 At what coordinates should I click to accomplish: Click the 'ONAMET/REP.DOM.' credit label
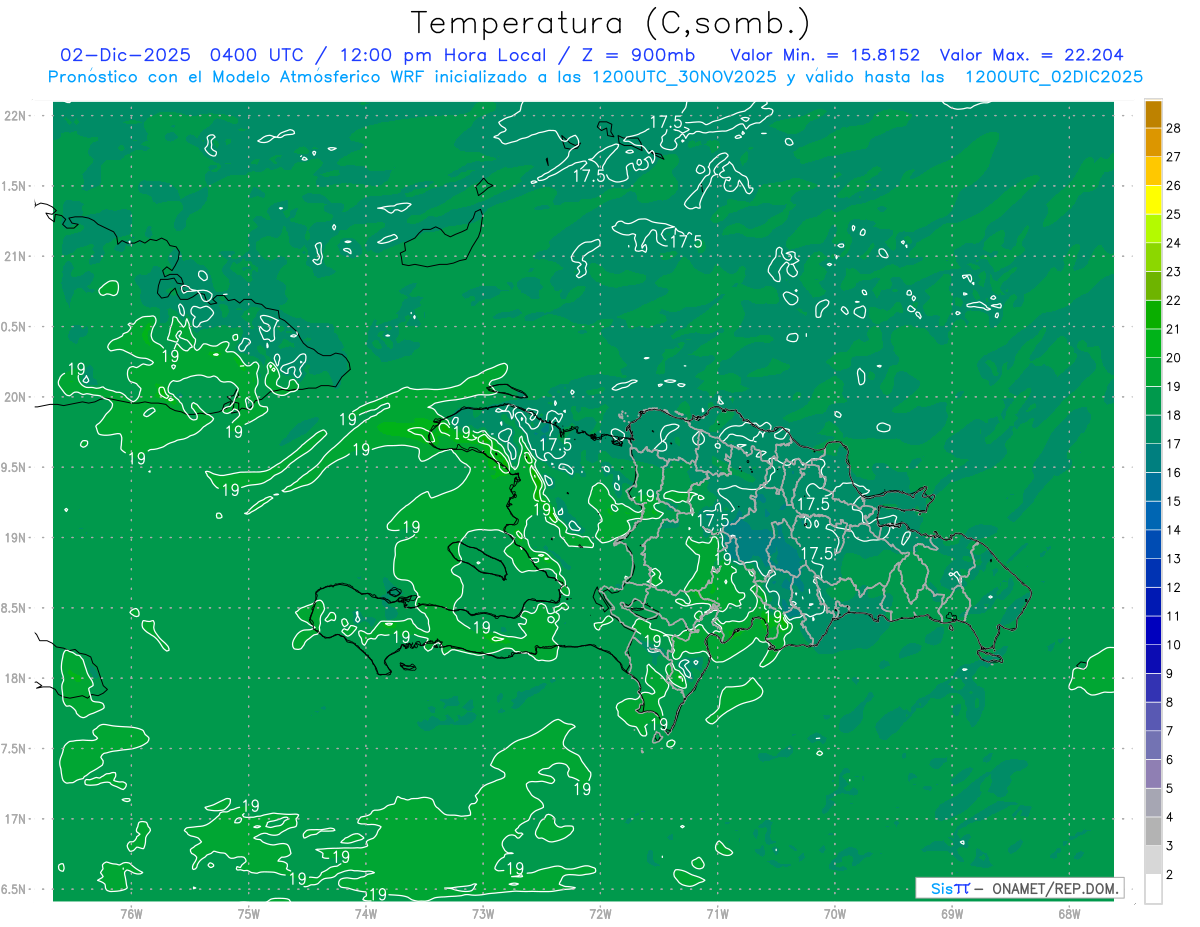[1055, 888]
